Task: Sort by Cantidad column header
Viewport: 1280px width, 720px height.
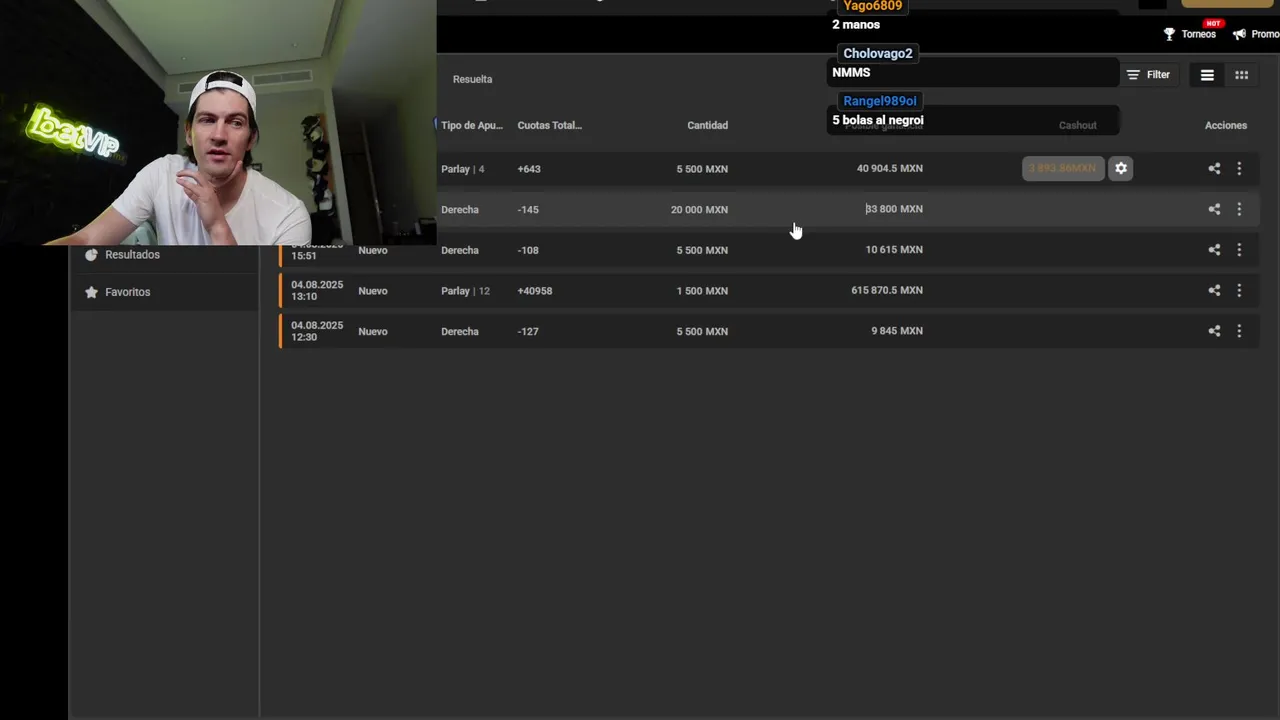Action: click(707, 125)
